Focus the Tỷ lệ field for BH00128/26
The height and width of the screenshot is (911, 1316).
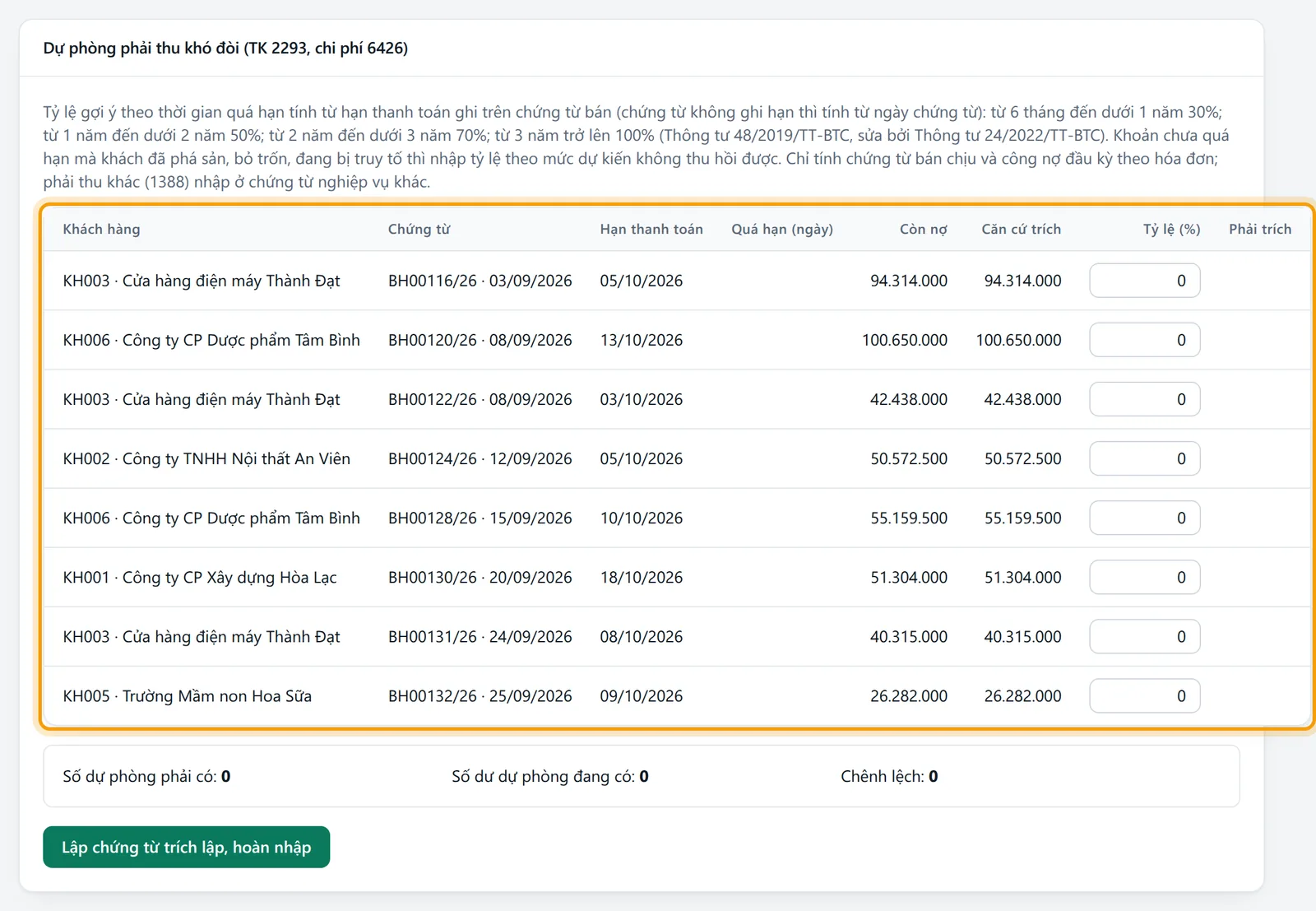[1144, 518]
